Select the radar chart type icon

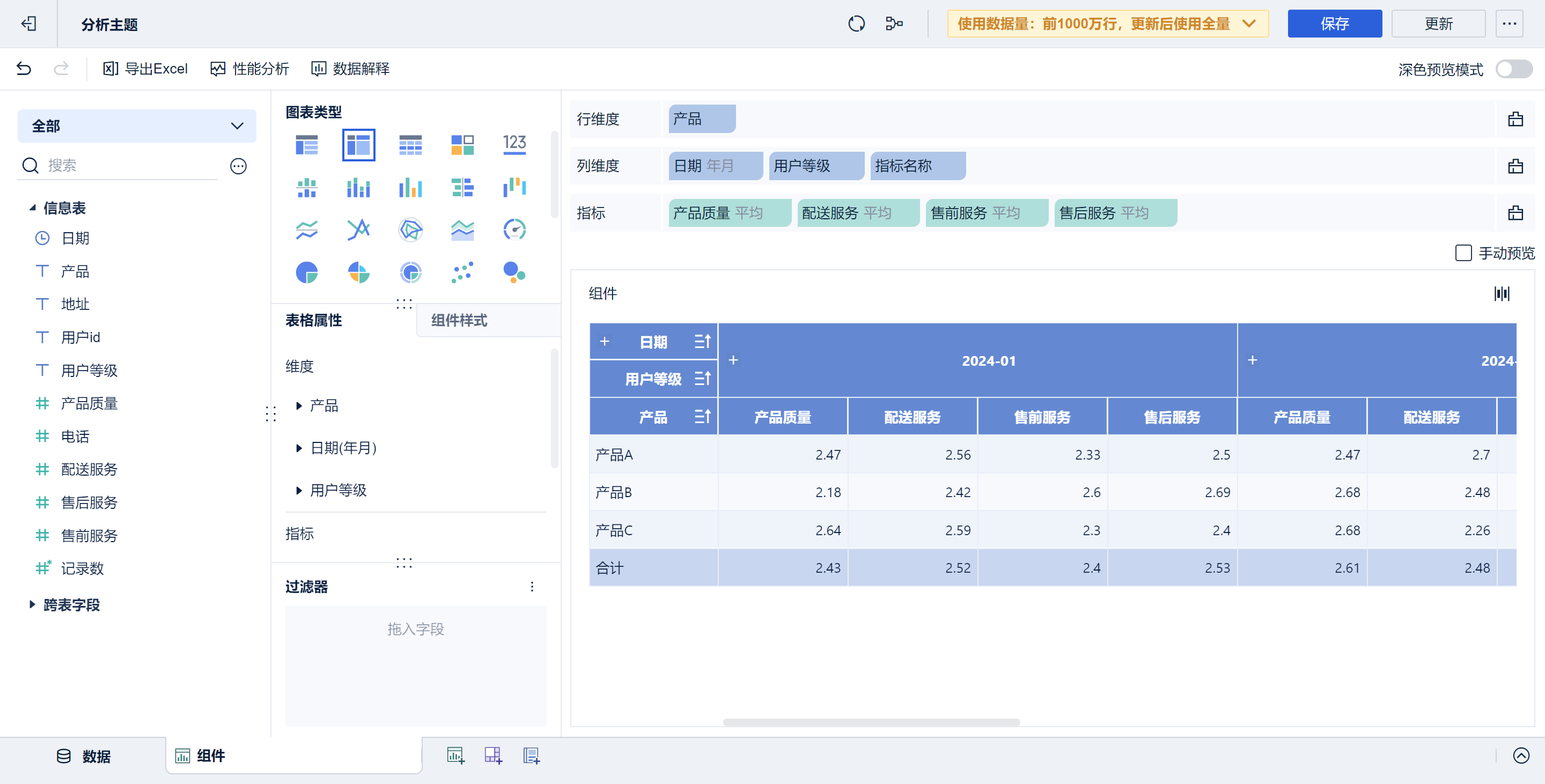pyautogui.click(x=410, y=230)
